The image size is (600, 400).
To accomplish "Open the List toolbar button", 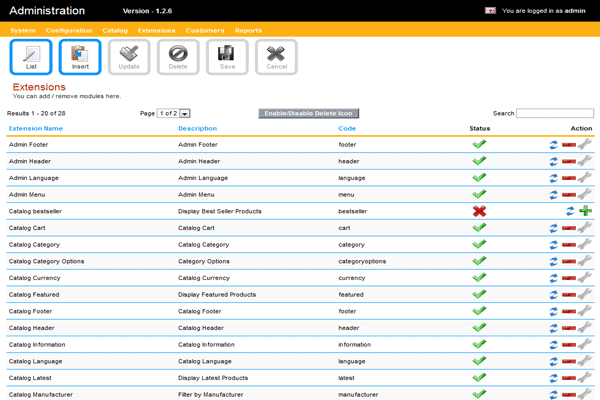I will [x=31, y=57].
